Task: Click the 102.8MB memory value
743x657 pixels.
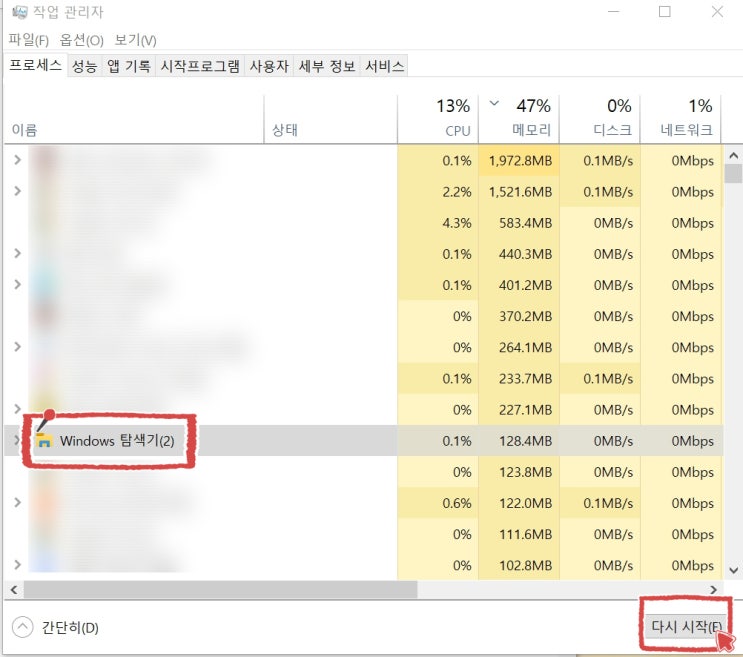Action: (x=526, y=566)
